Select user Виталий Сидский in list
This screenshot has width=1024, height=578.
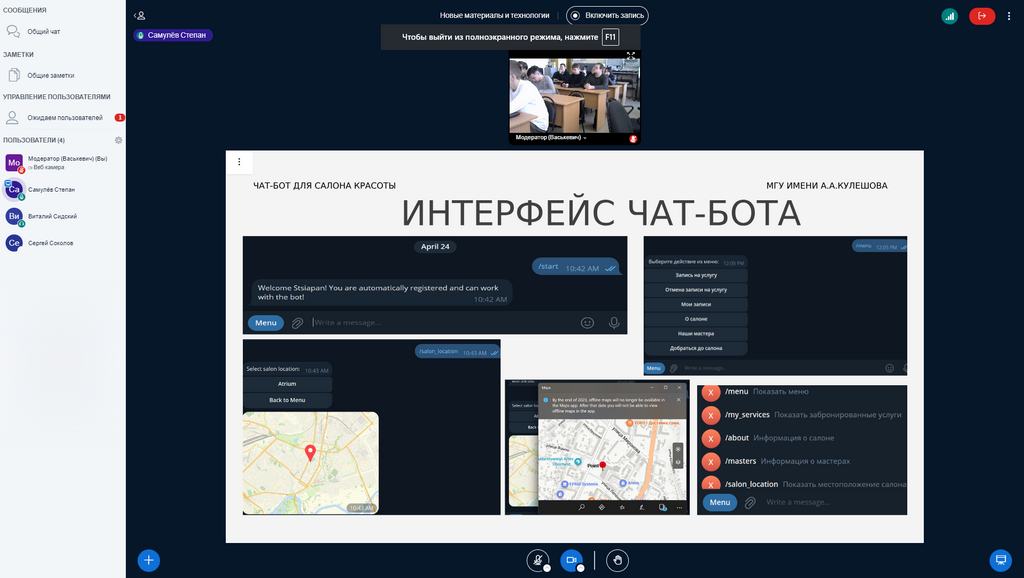coord(52,216)
